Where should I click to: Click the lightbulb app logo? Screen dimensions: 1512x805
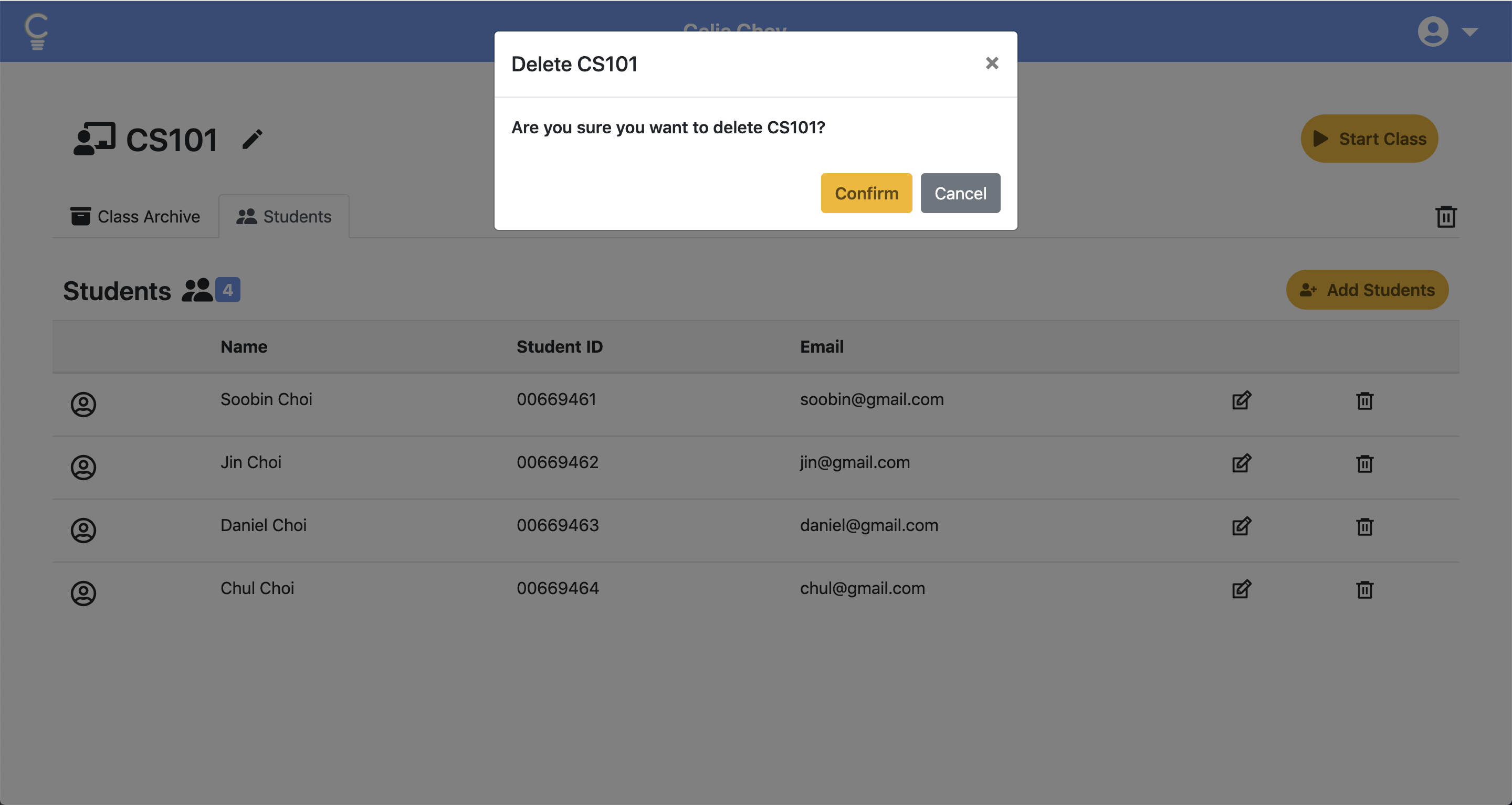pos(36,31)
